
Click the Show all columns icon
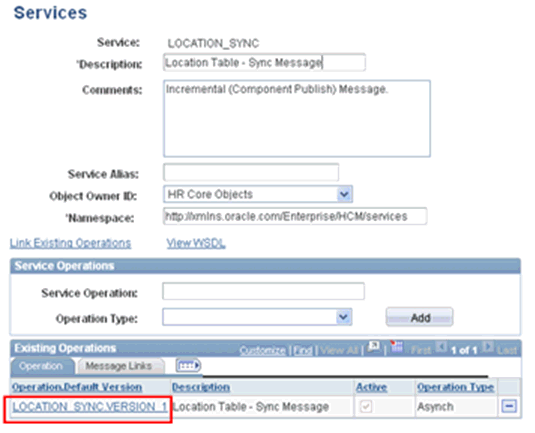[x=188, y=366]
